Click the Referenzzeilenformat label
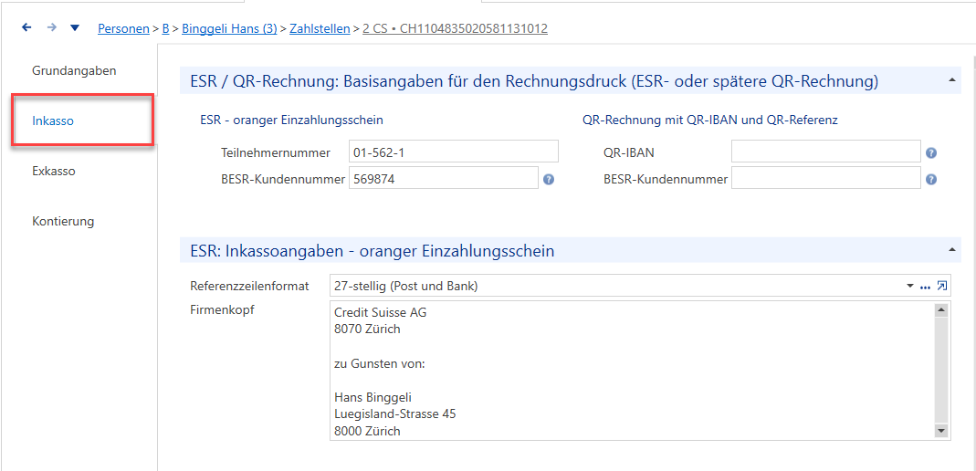Image resolution: width=976 pixels, height=471 pixels. (250, 286)
